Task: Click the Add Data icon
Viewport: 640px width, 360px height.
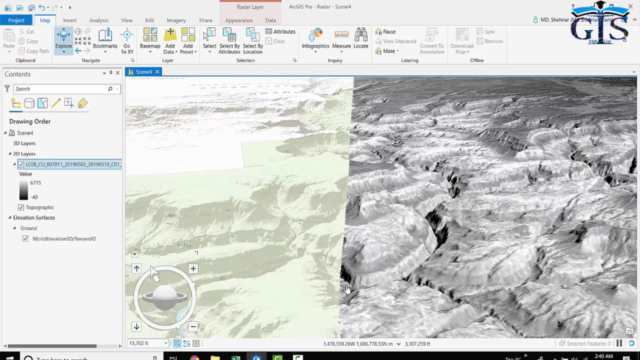Action: click(170, 35)
